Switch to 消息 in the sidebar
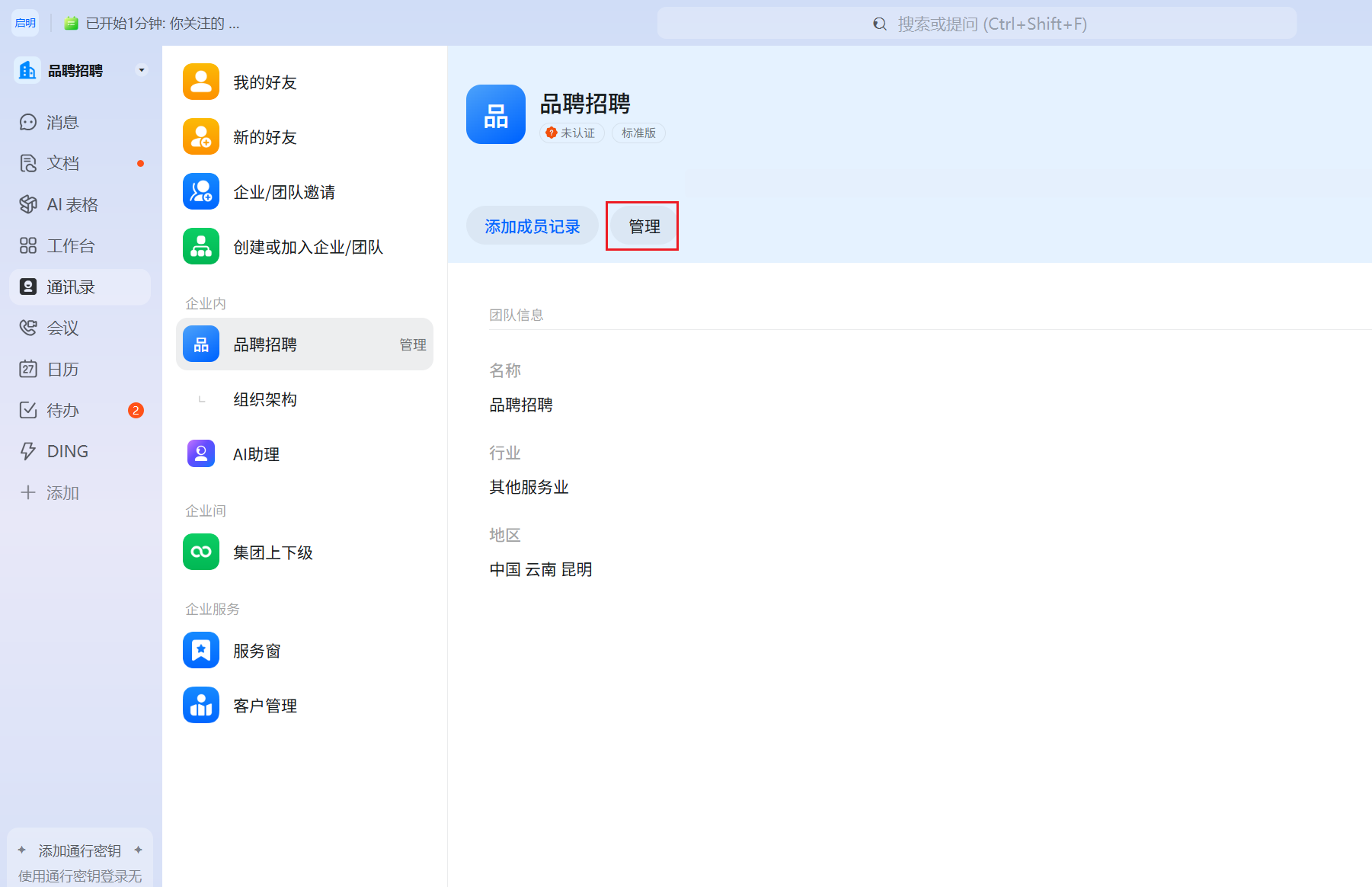This screenshot has width=1372, height=887. [x=62, y=123]
